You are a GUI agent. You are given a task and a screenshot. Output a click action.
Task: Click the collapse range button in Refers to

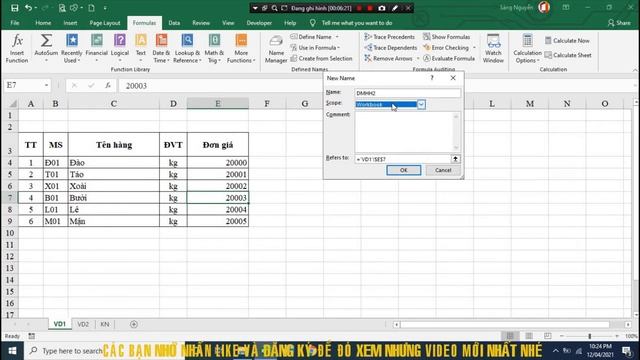pos(455,159)
